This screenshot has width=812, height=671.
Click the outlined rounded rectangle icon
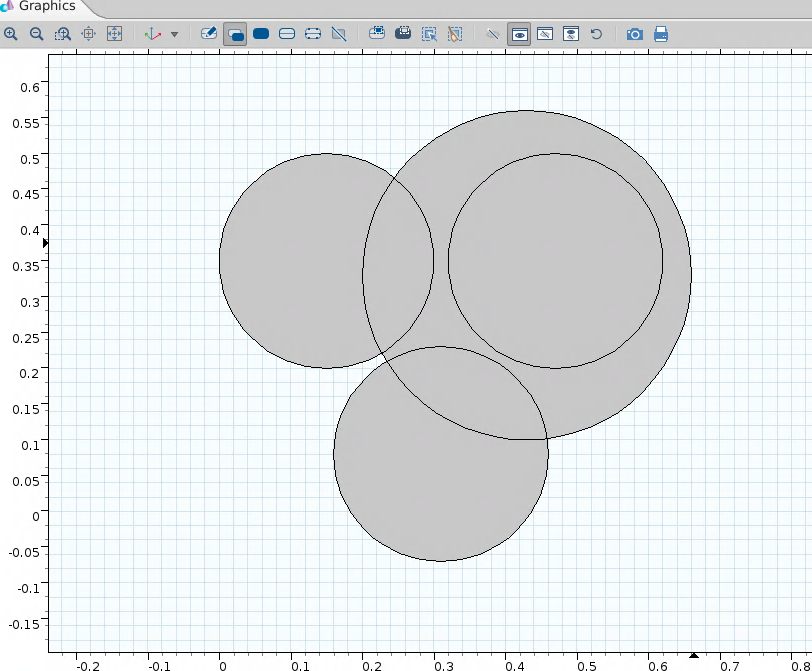point(287,34)
